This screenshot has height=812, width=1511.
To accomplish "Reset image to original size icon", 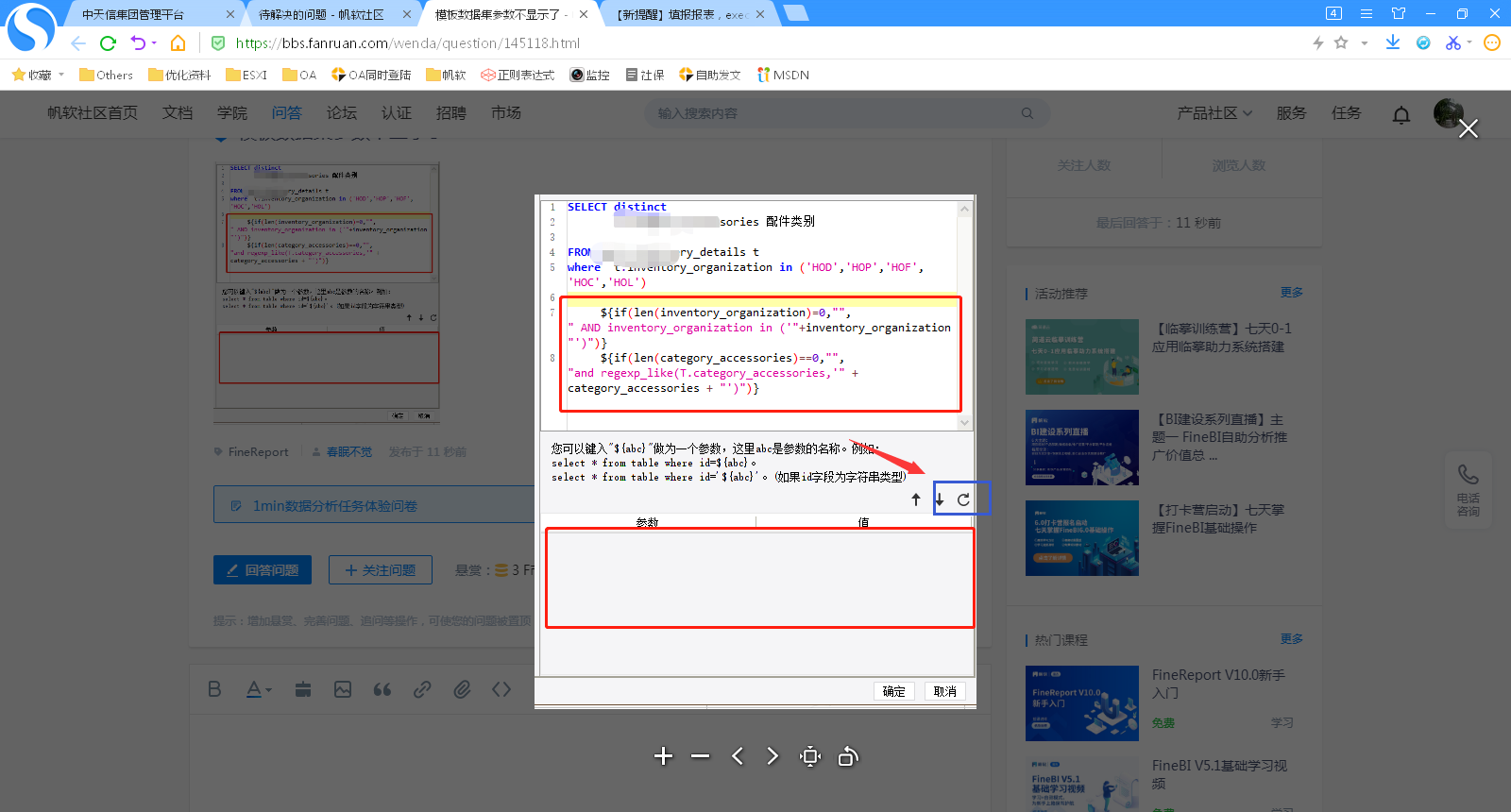I will coord(810,756).
